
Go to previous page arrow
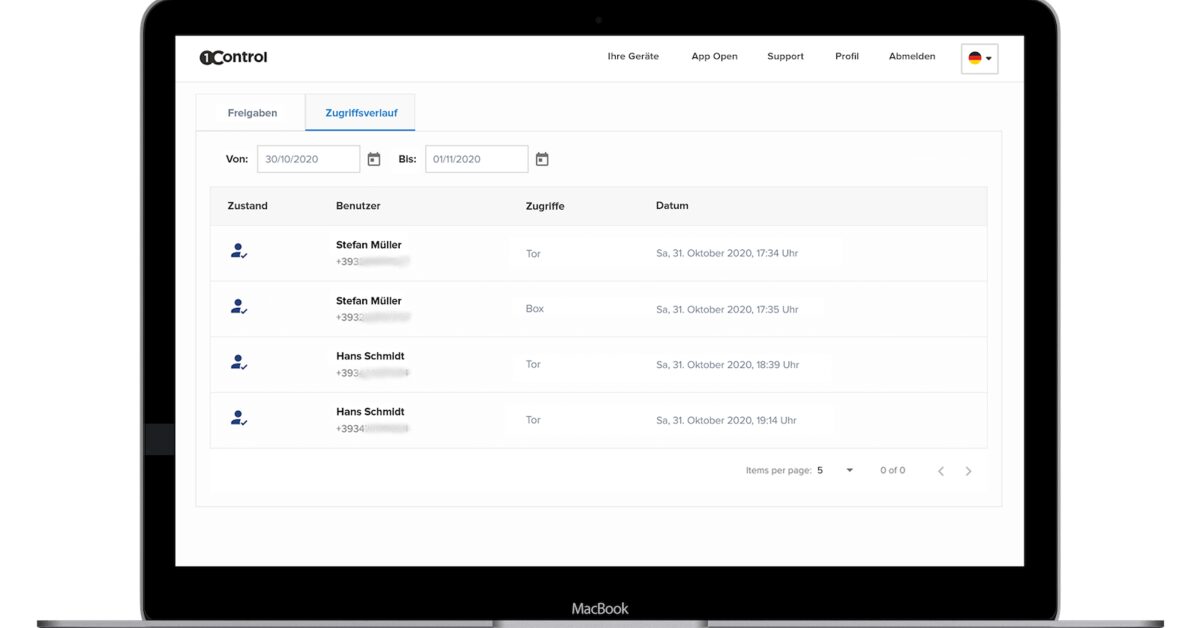coord(940,471)
